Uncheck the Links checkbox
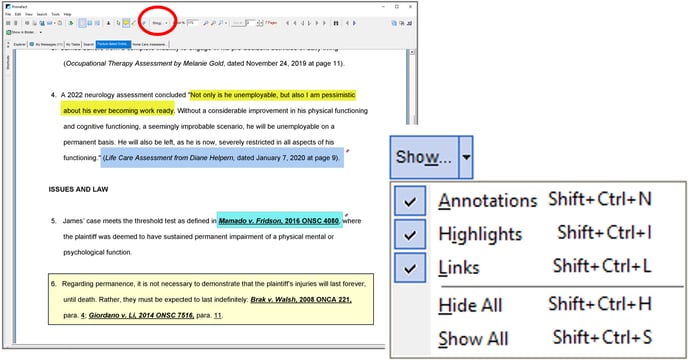This screenshot has width=688, height=360. point(410,267)
